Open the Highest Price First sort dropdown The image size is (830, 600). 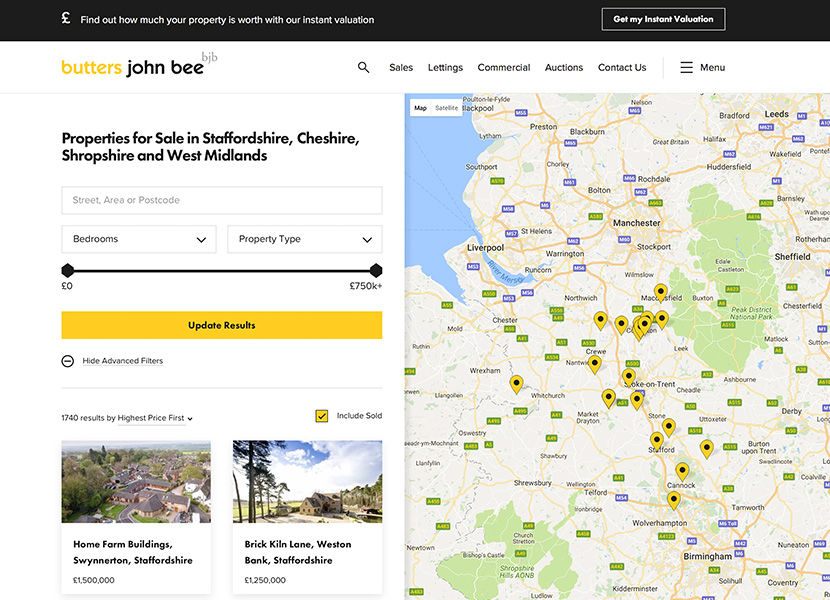click(x=155, y=418)
